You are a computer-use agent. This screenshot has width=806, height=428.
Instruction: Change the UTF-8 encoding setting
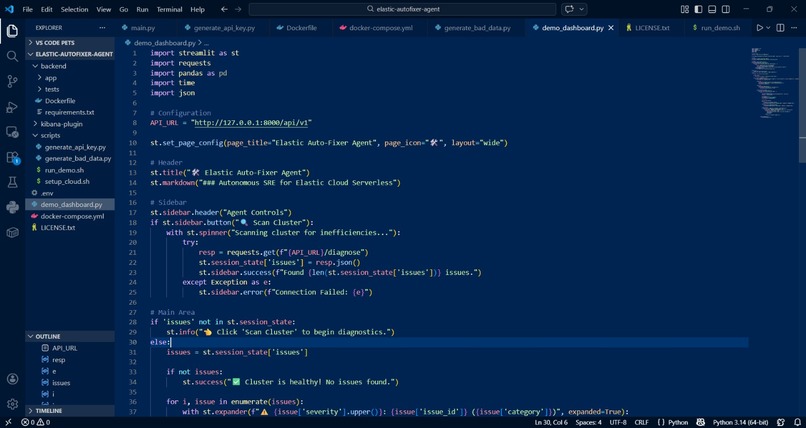click(x=618, y=422)
